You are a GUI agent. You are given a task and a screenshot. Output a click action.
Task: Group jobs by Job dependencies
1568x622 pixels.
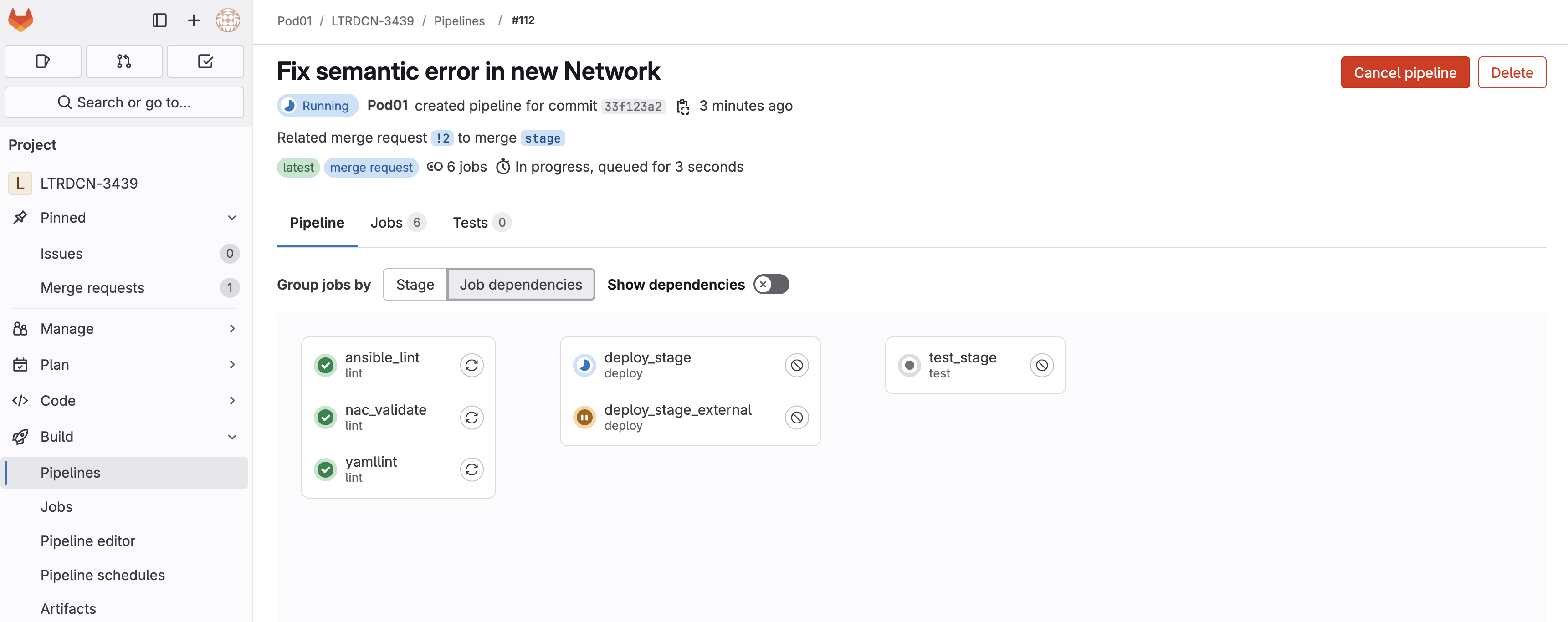(x=520, y=284)
